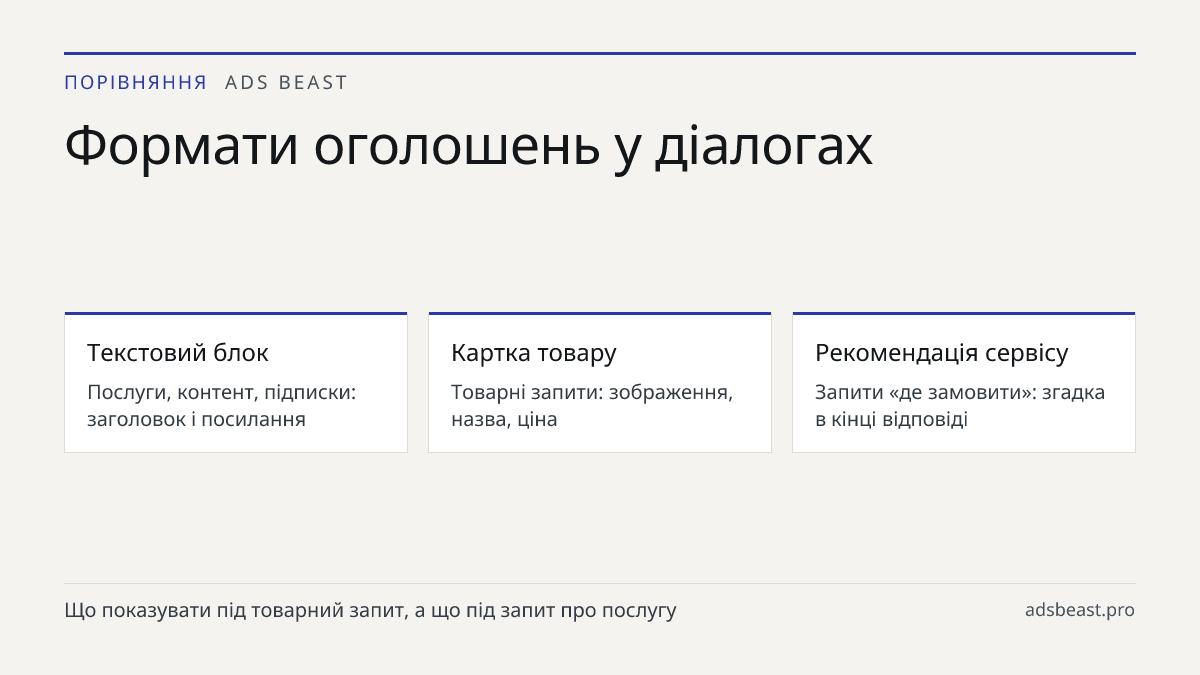Click the description starting with Запити «де замовити»
This screenshot has height=675, width=1200.
[960, 405]
